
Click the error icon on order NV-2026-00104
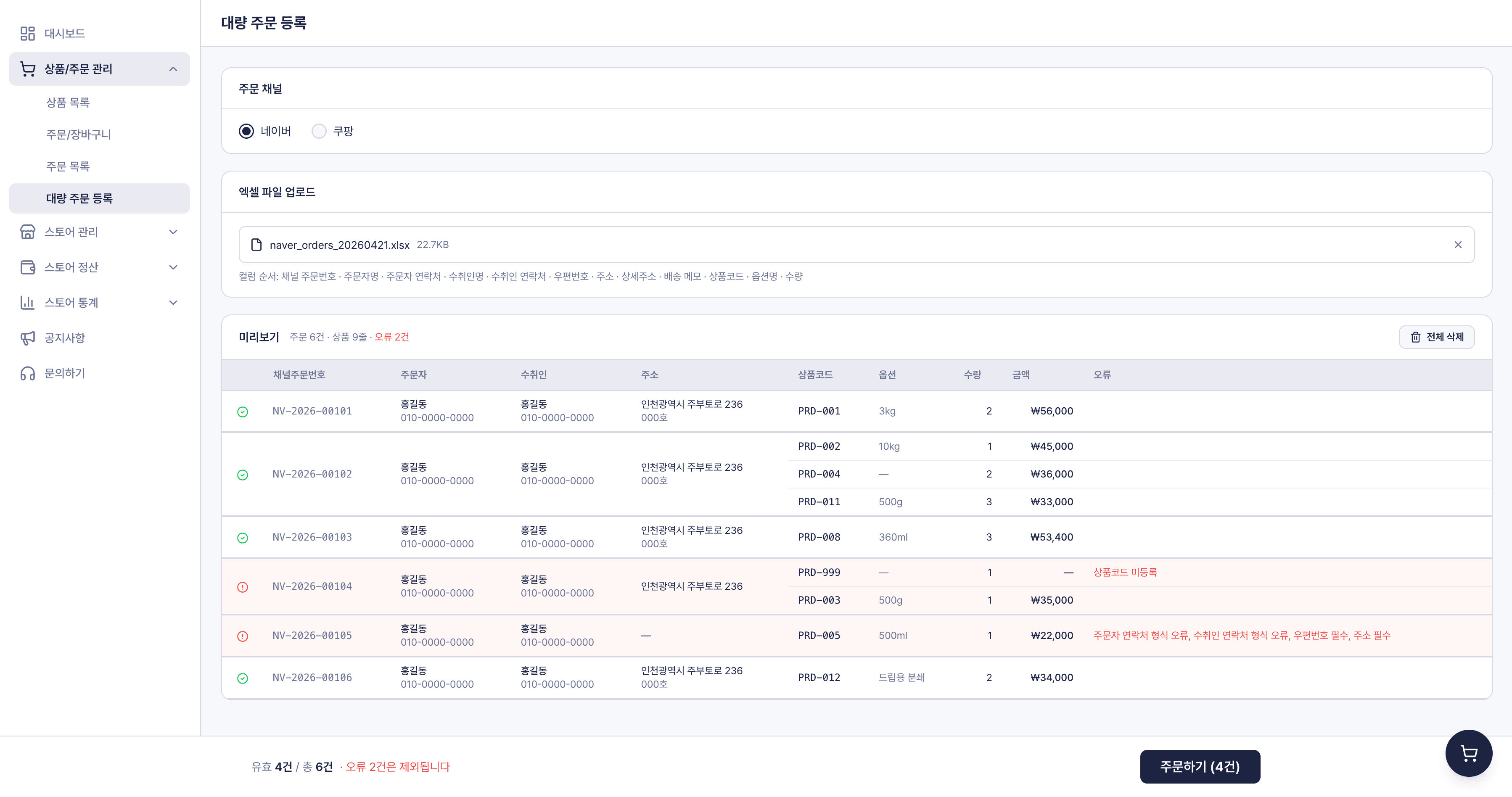[x=243, y=587]
